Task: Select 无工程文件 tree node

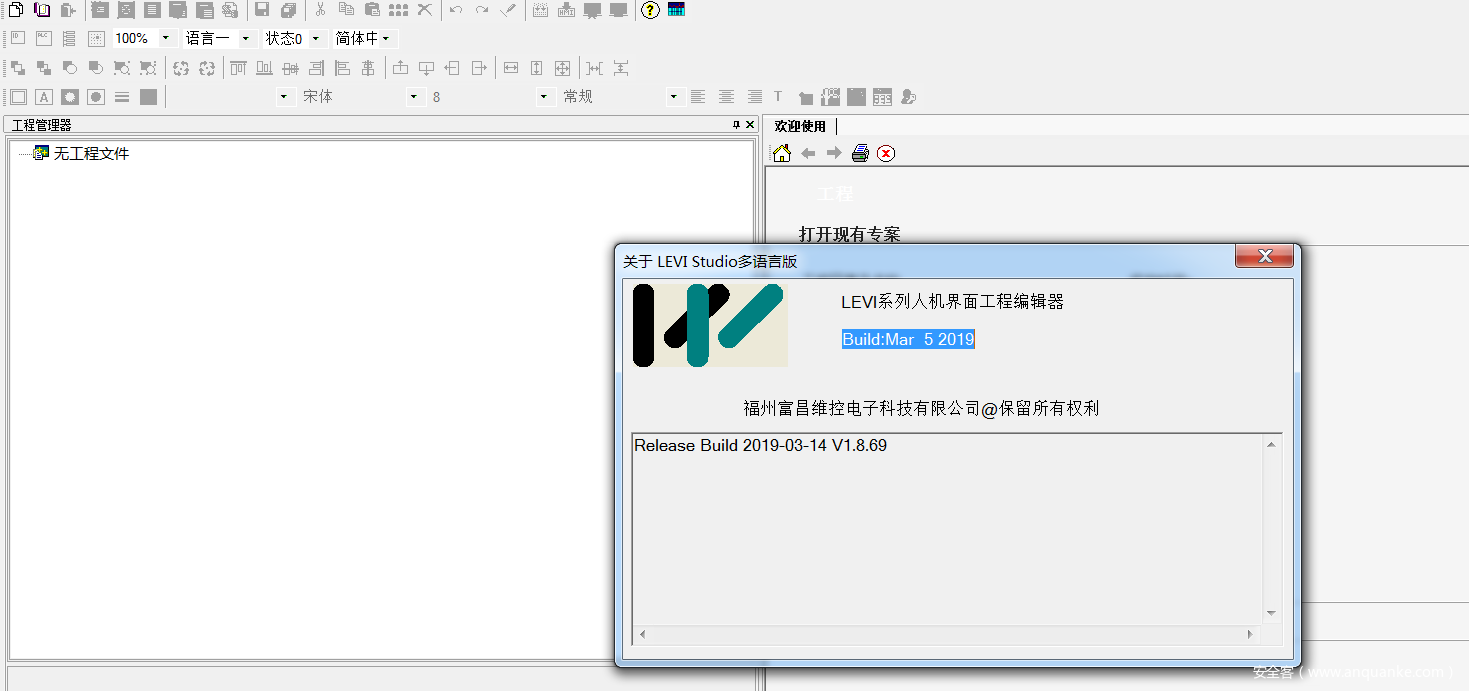Action: [91, 153]
